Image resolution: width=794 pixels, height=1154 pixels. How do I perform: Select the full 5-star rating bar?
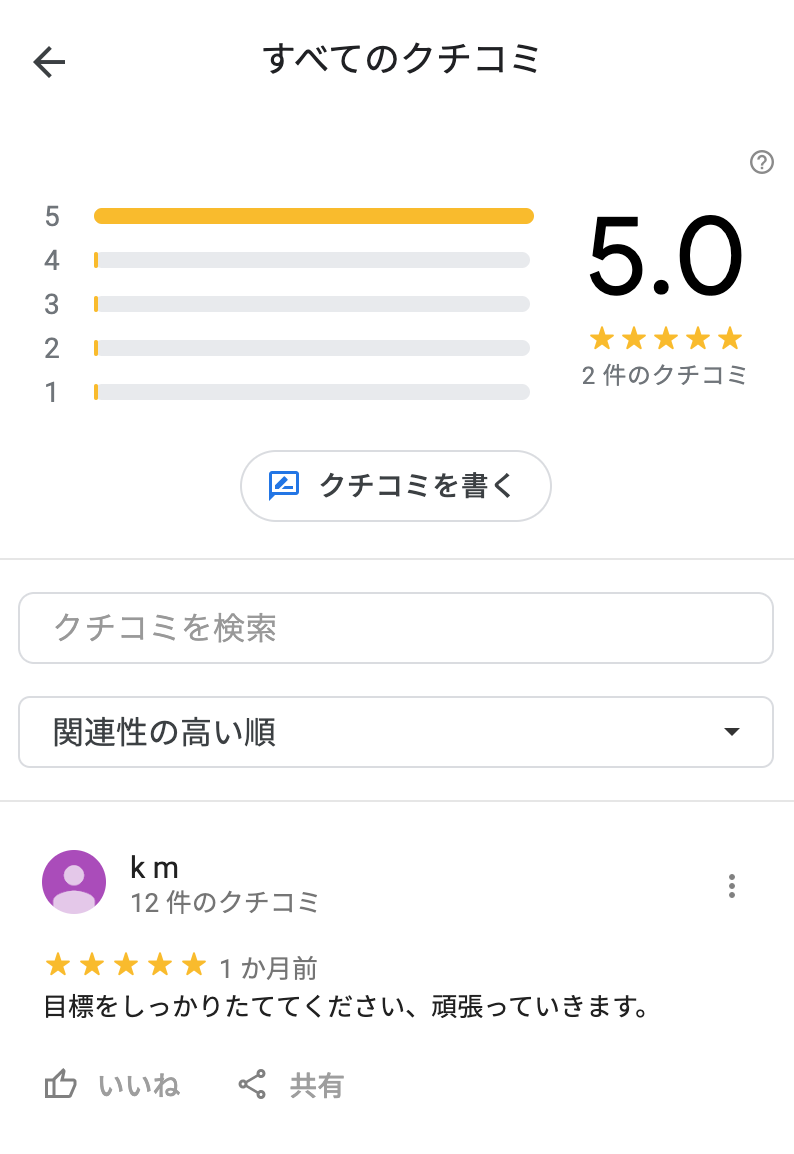coord(313,216)
